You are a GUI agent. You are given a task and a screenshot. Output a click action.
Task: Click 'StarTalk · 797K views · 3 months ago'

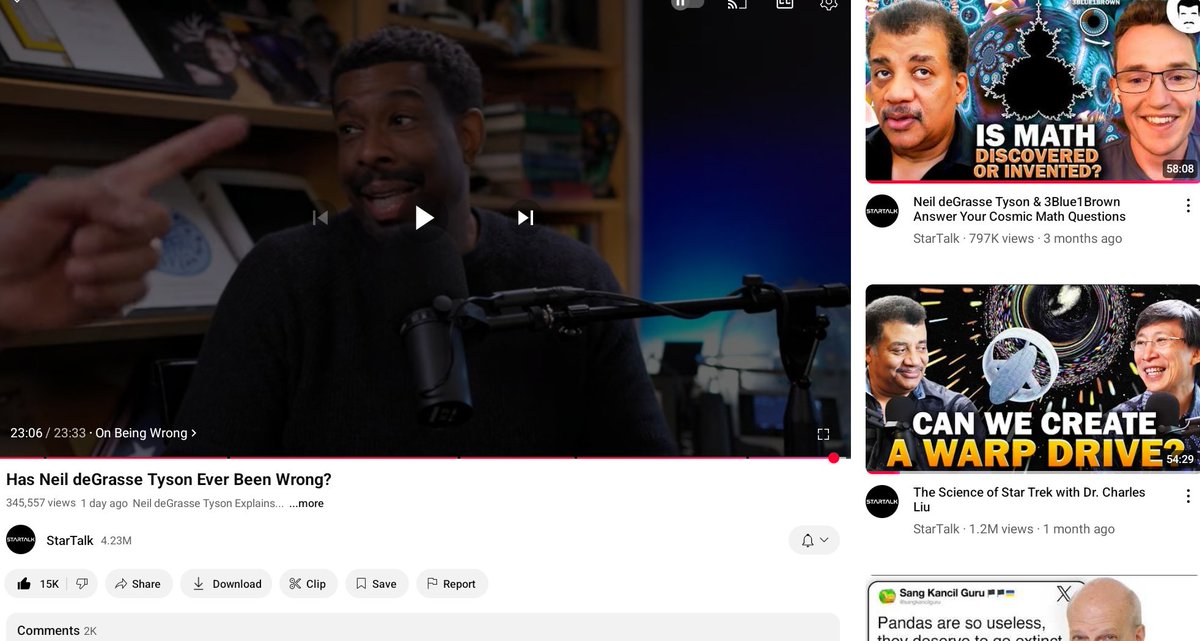coord(1017,239)
